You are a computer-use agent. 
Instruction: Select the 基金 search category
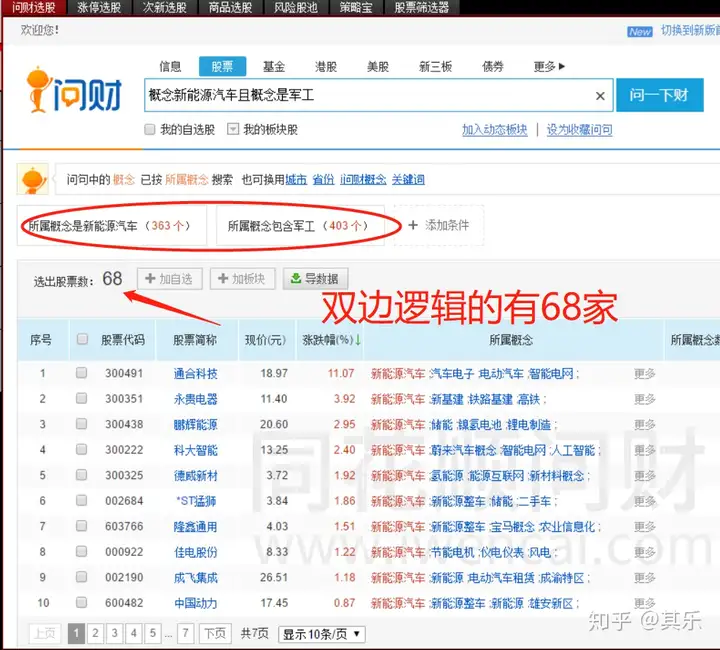pyautogui.click(x=274, y=67)
